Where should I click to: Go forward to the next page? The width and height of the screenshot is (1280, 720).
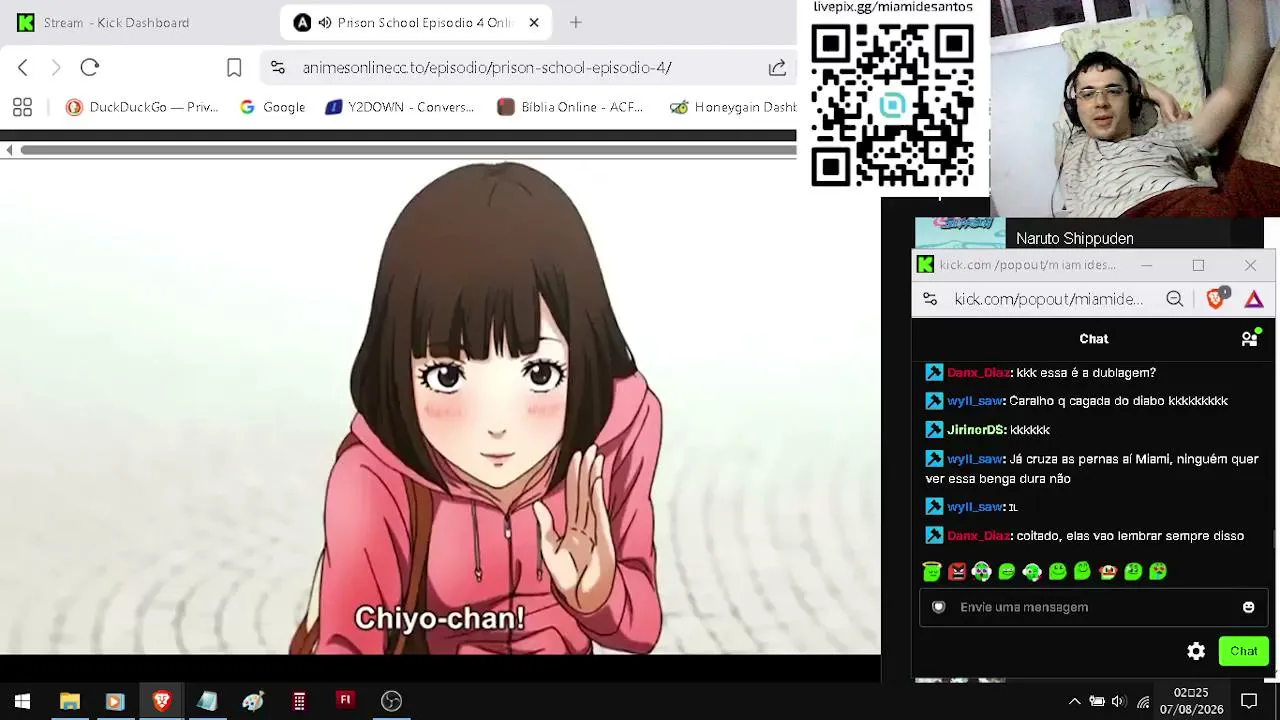click(x=56, y=67)
